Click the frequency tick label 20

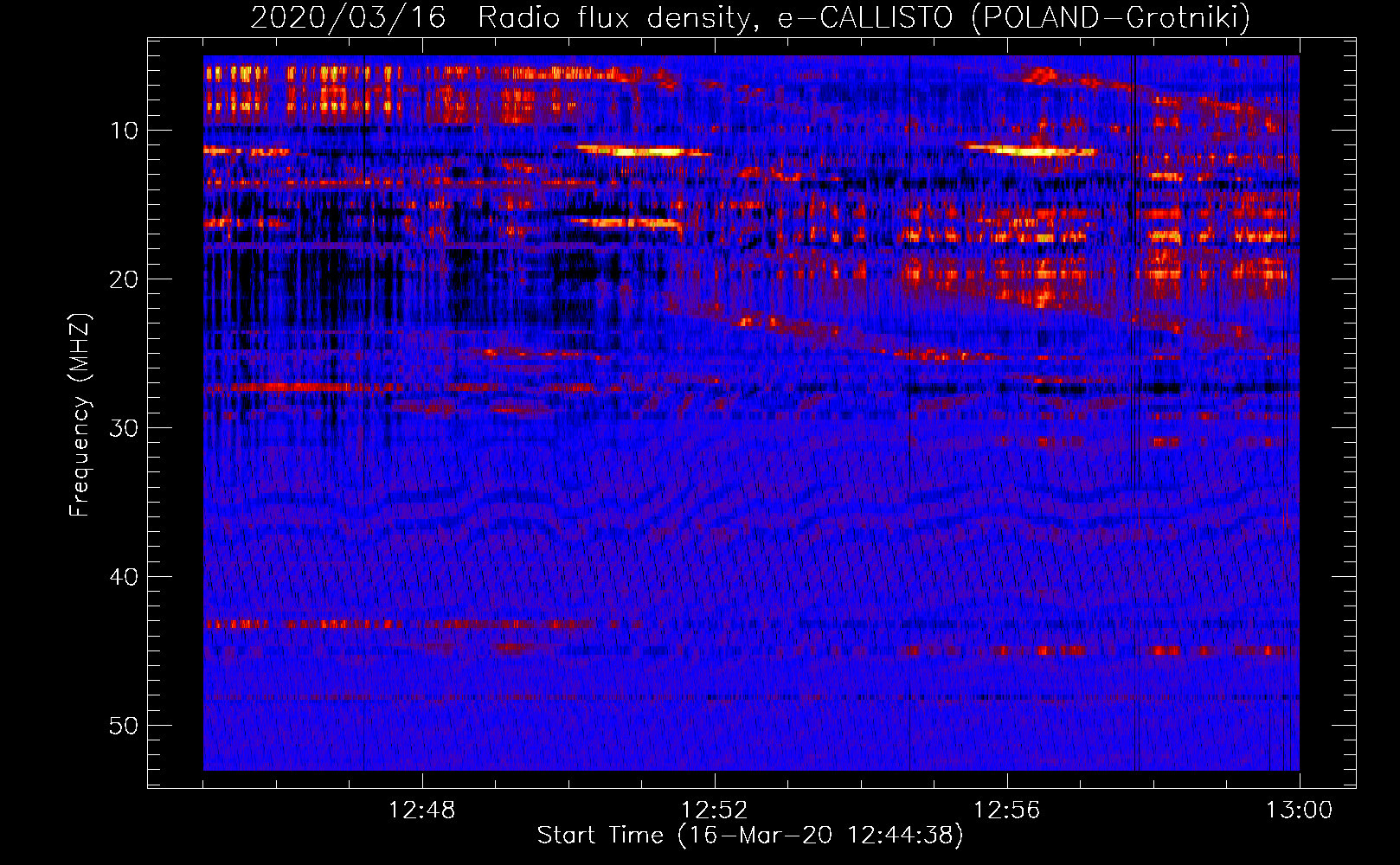(x=125, y=279)
